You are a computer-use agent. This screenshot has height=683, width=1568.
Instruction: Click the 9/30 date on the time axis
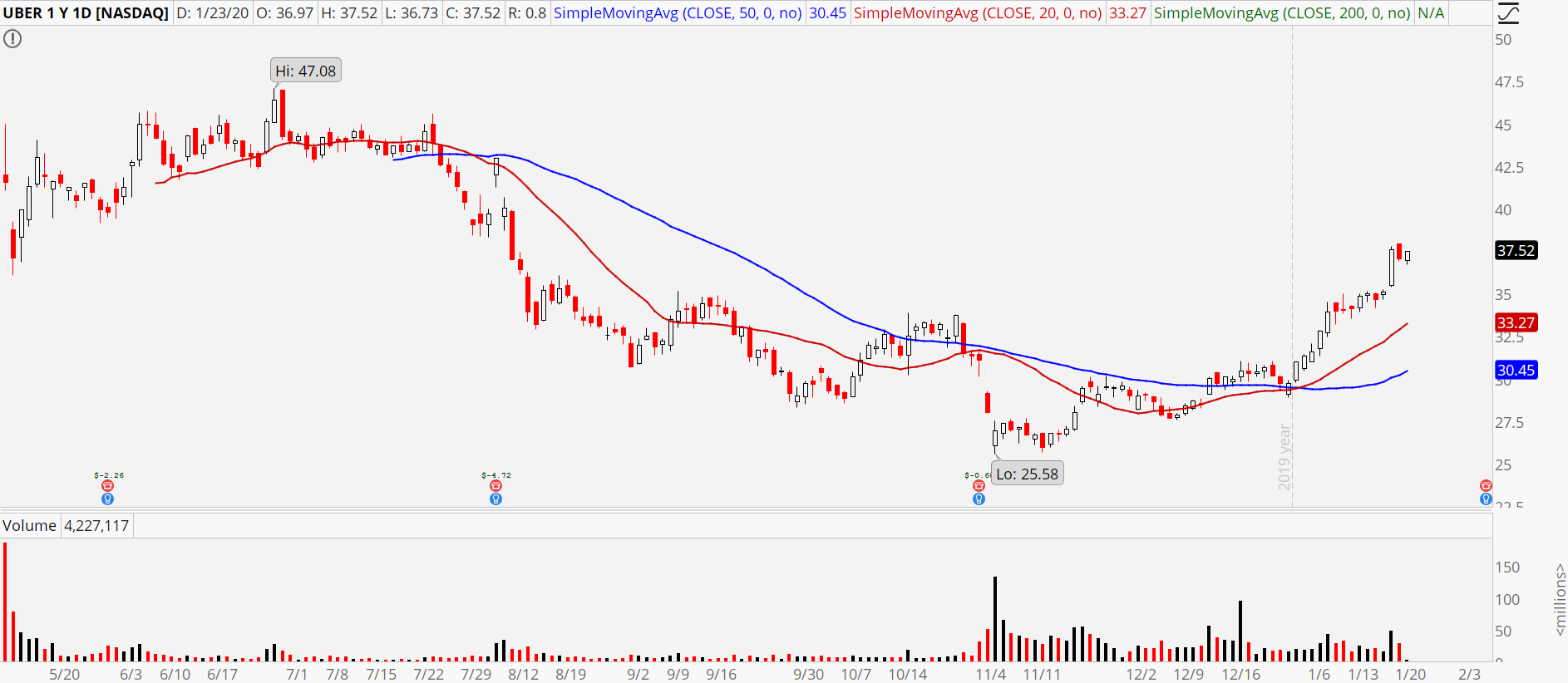809,675
